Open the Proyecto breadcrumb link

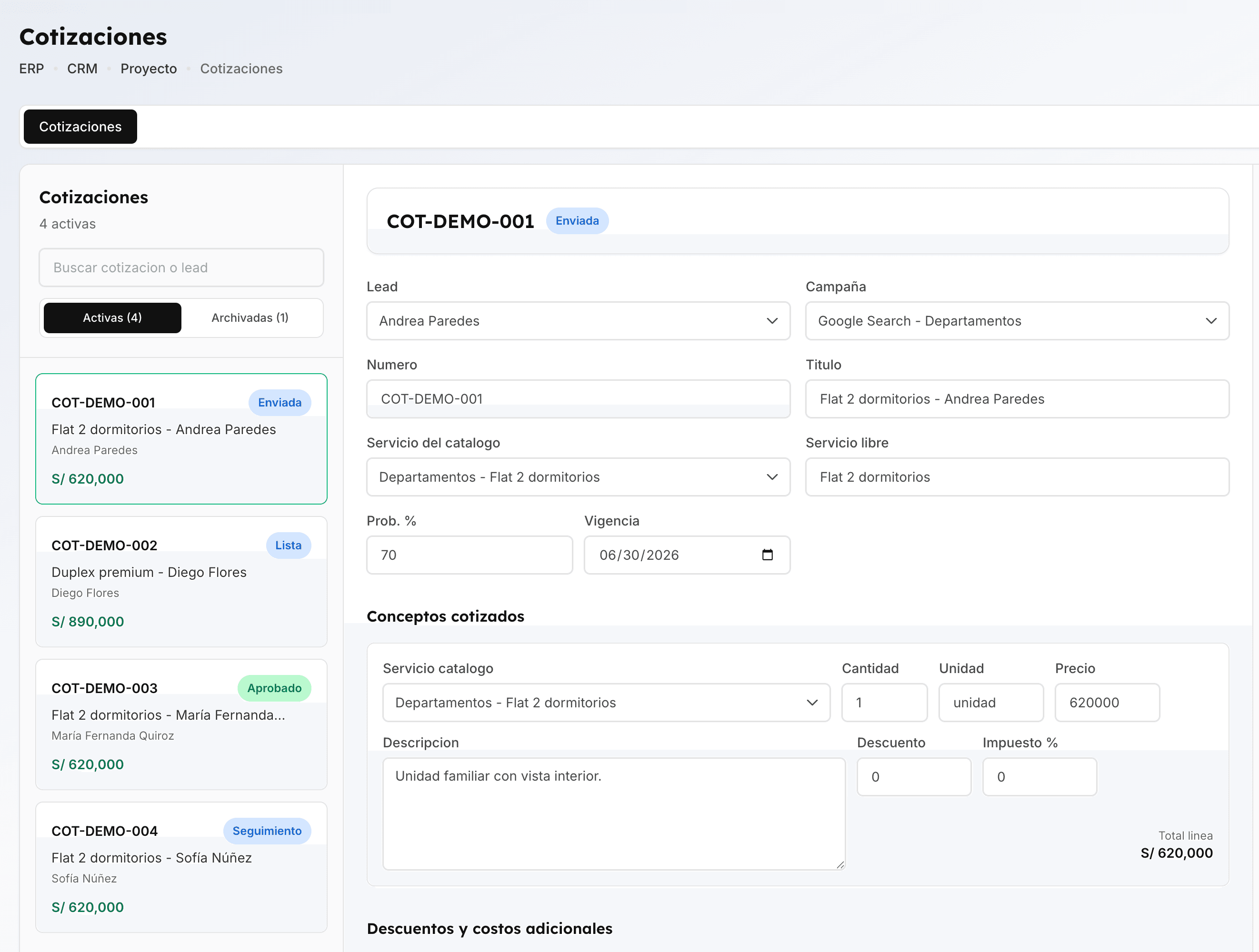pyautogui.click(x=149, y=69)
